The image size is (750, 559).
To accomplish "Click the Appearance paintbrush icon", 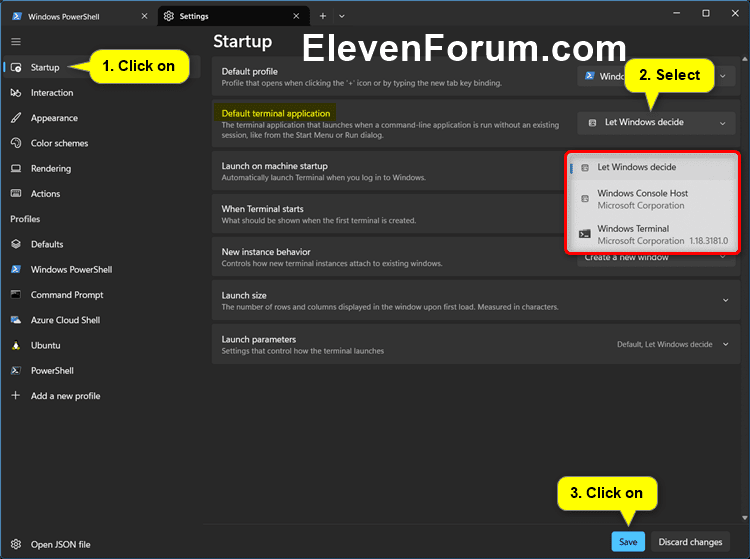I will (x=16, y=118).
